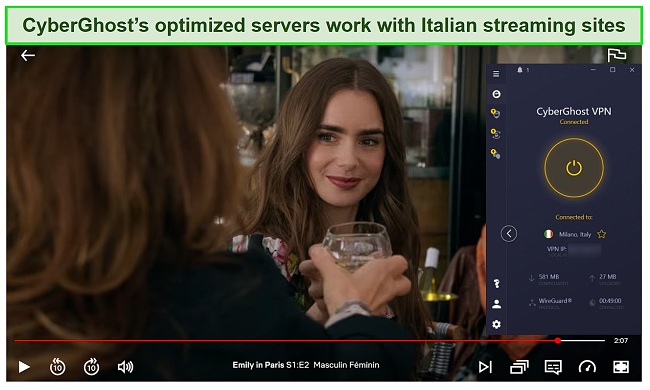Mark Milano, Italy as favorite with the star
The image size is (650, 390).
pyautogui.click(x=601, y=234)
